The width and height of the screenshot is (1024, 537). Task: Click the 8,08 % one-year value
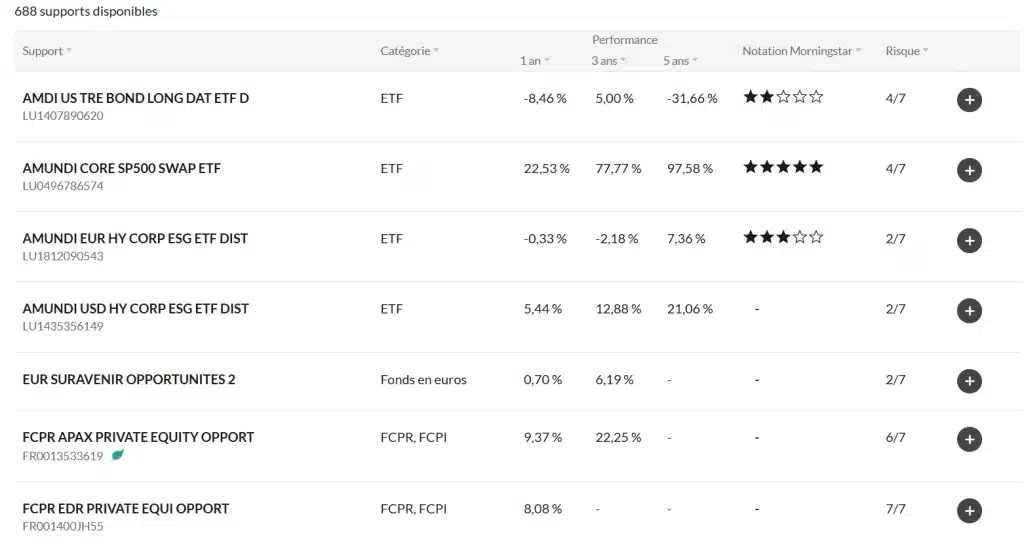pos(543,509)
